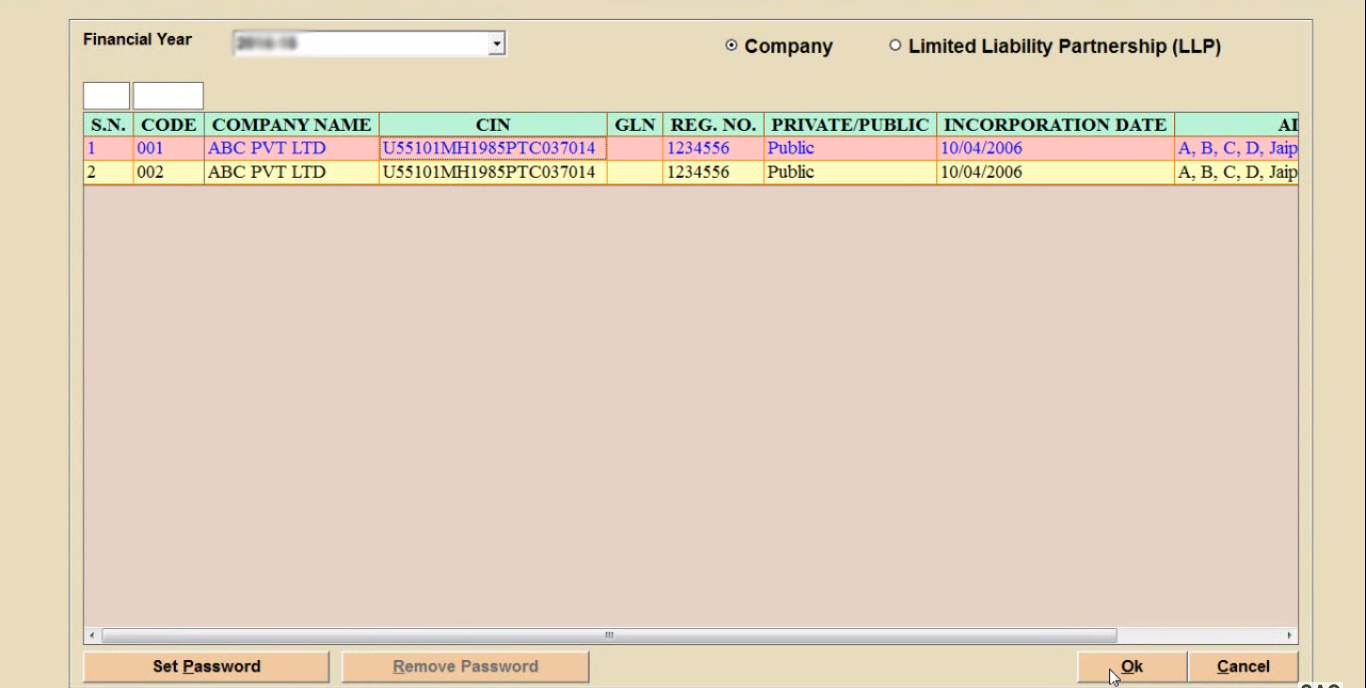This screenshot has width=1366, height=688.
Task: Select Limited Liability Partnership (LLP) option
Action: 895,46
